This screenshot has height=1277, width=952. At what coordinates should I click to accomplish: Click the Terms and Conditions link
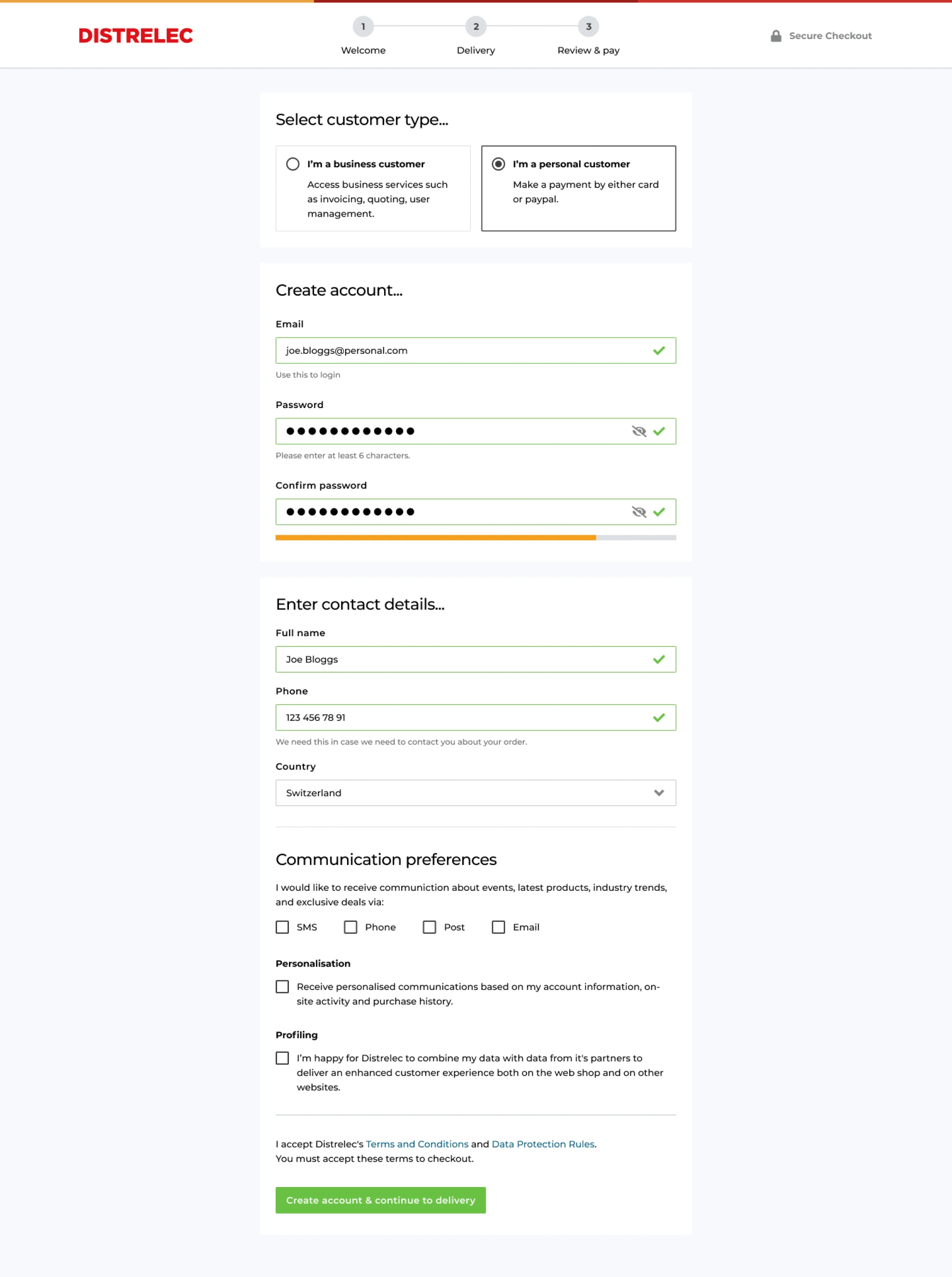(417, 1144)
